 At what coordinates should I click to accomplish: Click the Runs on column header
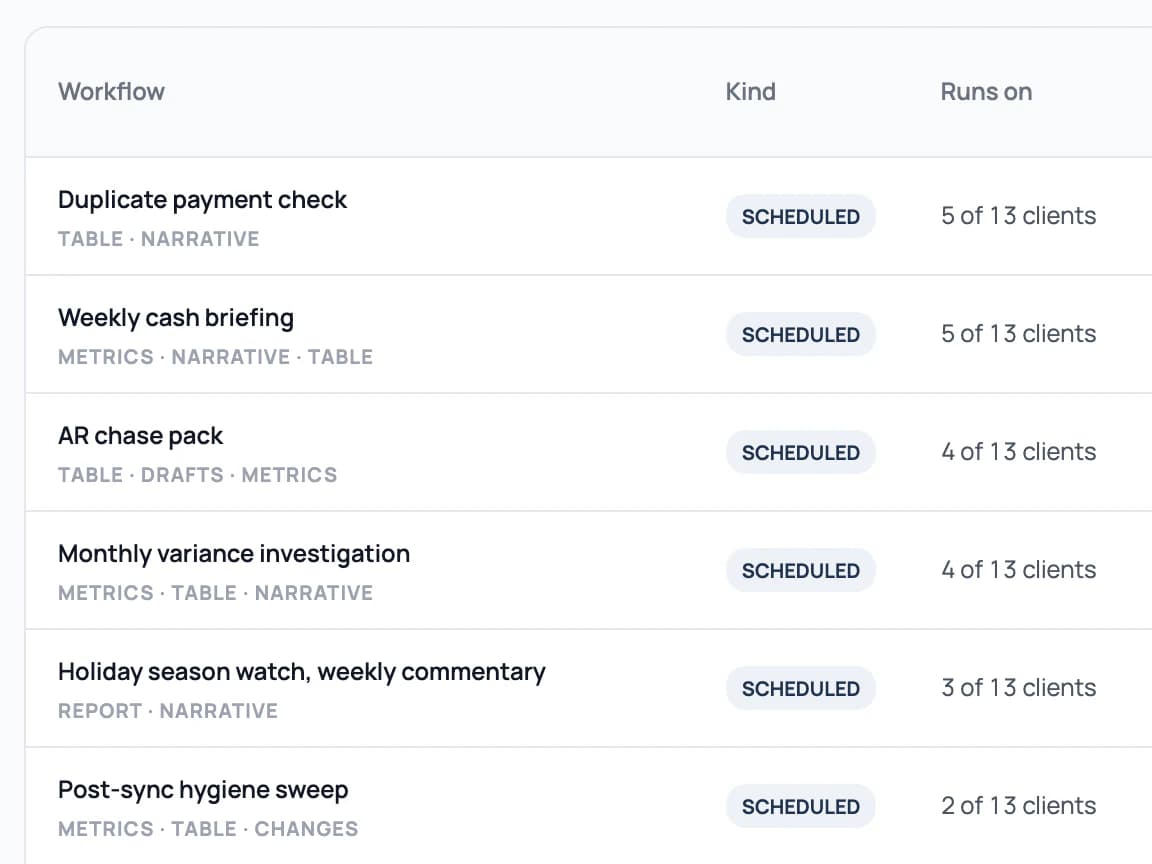[x=986, y=92]
